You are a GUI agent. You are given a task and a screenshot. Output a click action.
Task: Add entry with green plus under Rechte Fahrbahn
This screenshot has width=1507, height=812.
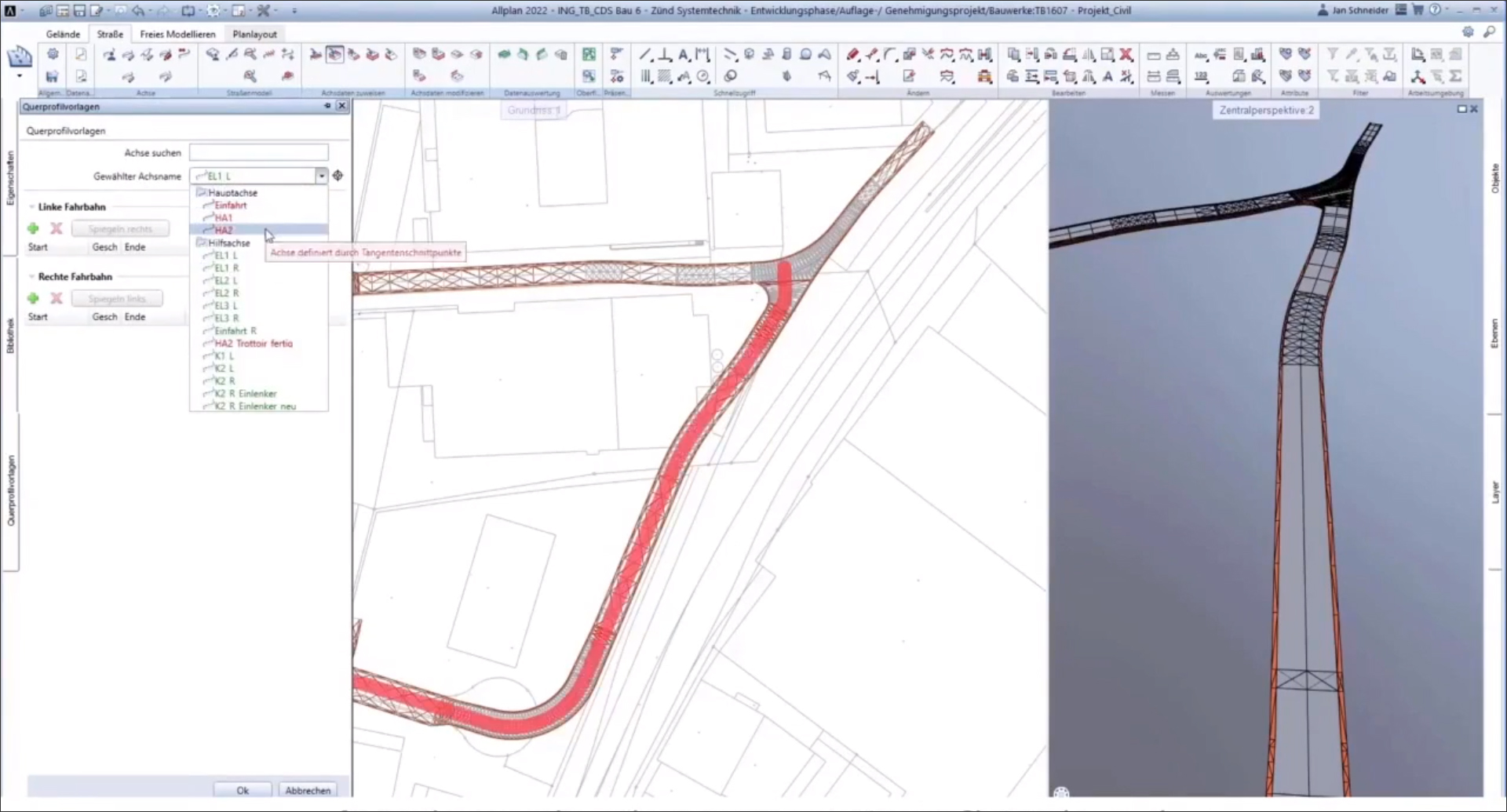pyautogui.click(x=33, y=298)
